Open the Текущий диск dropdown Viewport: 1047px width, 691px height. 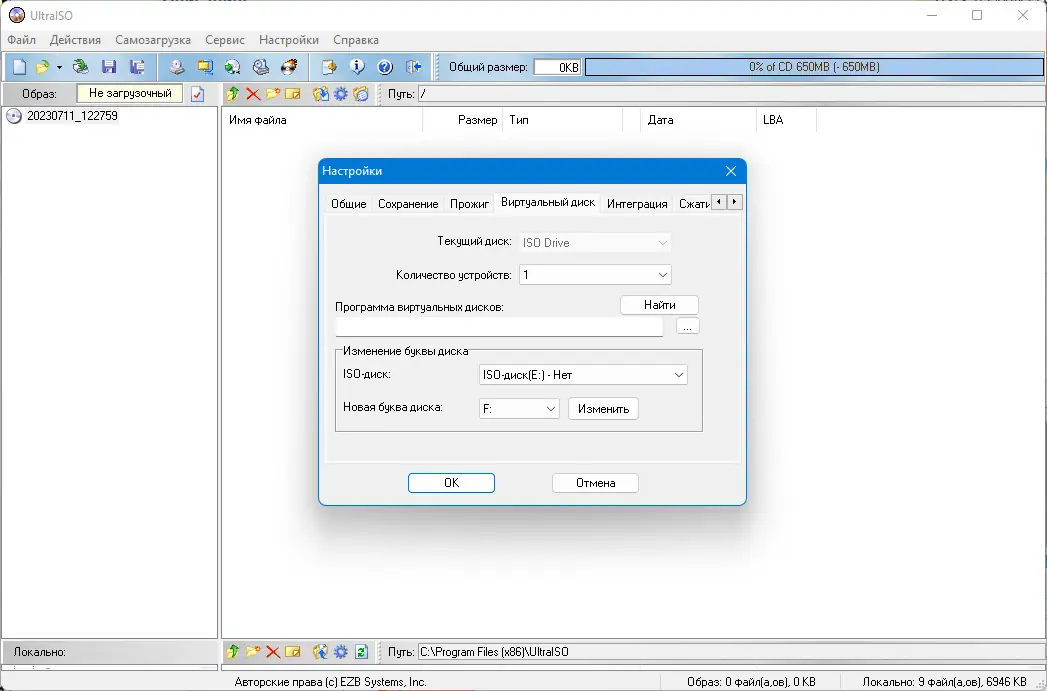(x=595, y=243)
